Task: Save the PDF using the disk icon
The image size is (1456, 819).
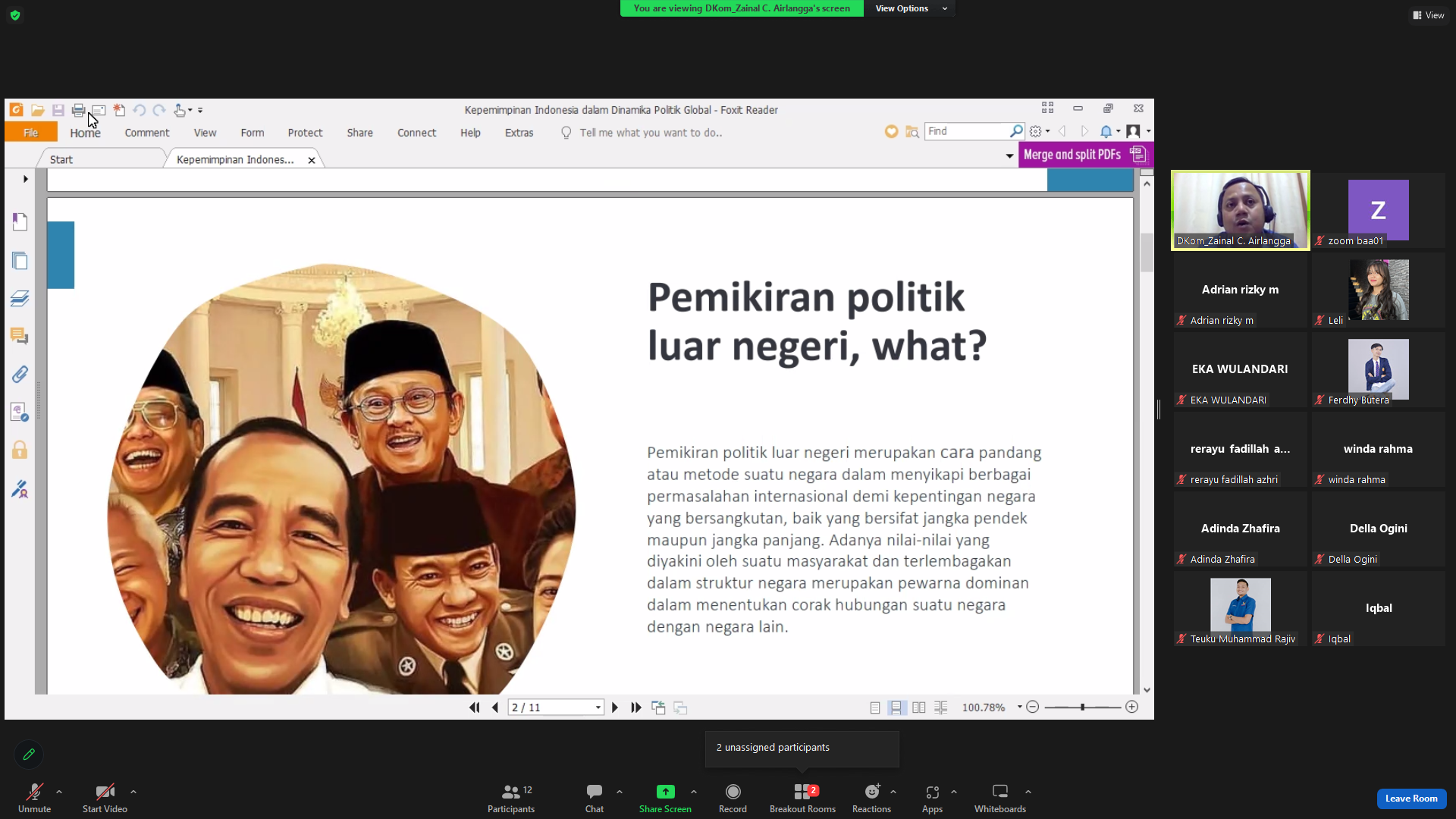Action: [58, 110]
